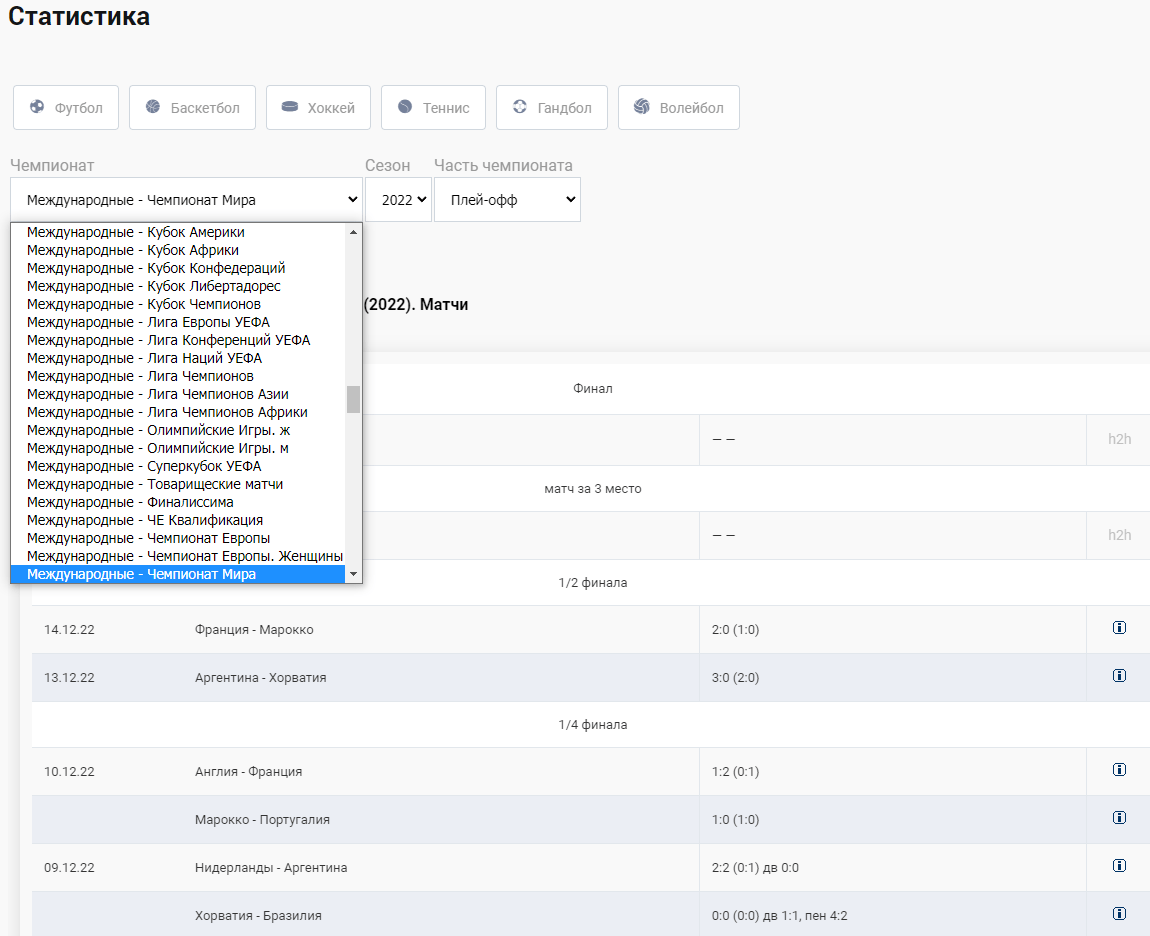Select the Гандбол sport button
1150x936 pixels.
pos(552,108)
